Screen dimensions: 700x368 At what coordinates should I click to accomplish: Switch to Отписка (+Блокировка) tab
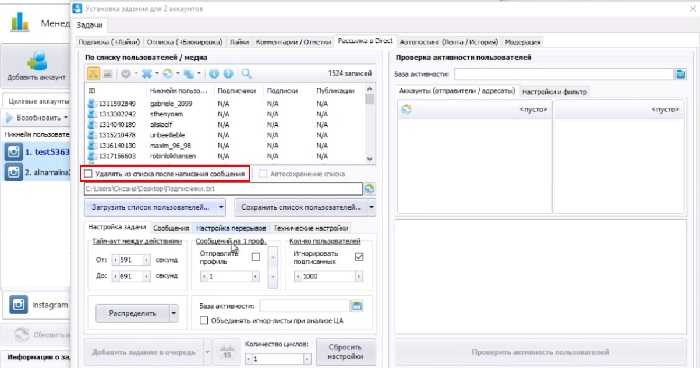coord(184,42)
